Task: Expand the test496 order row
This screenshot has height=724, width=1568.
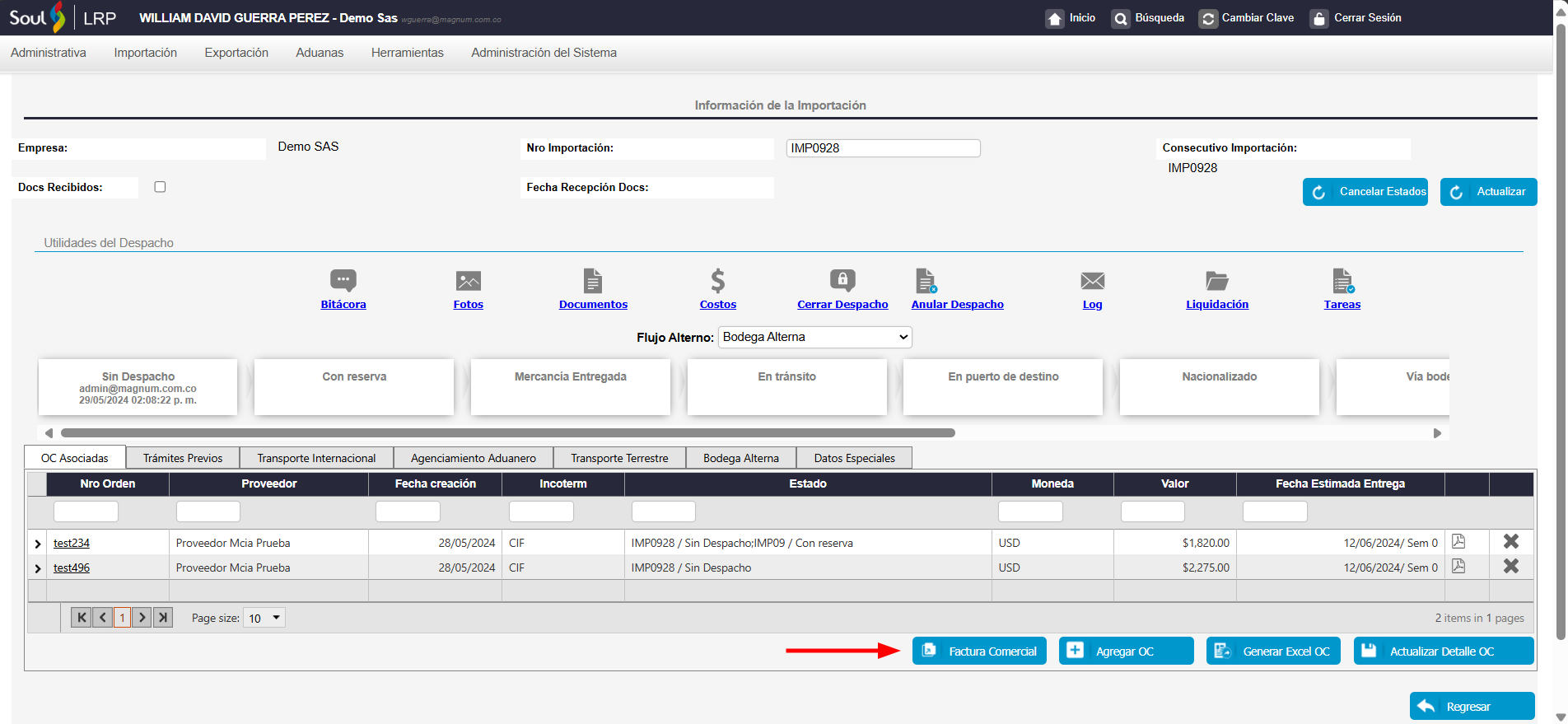Action: tap(38, 568)
